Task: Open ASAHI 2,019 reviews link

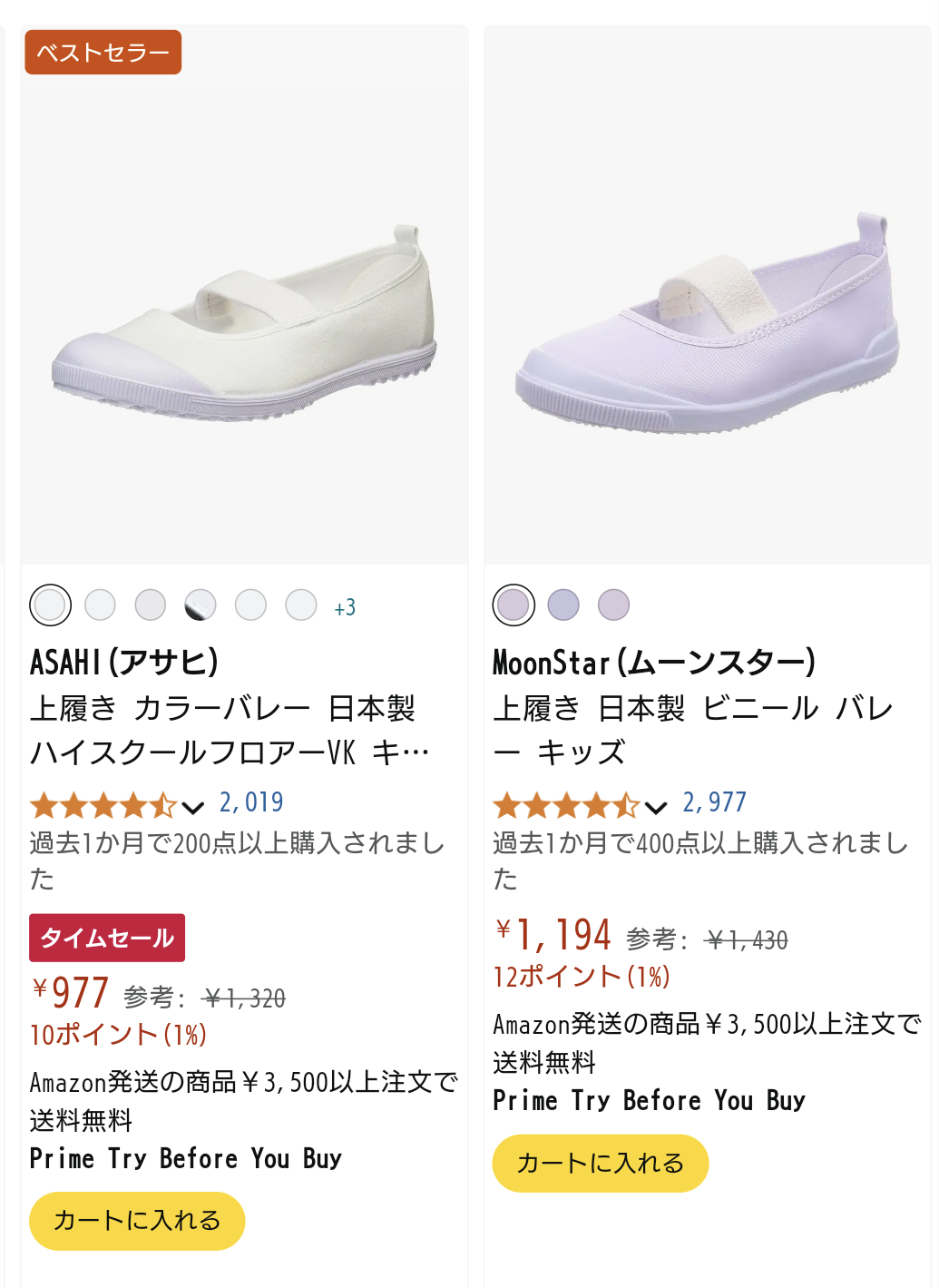Action: (251, 802)
